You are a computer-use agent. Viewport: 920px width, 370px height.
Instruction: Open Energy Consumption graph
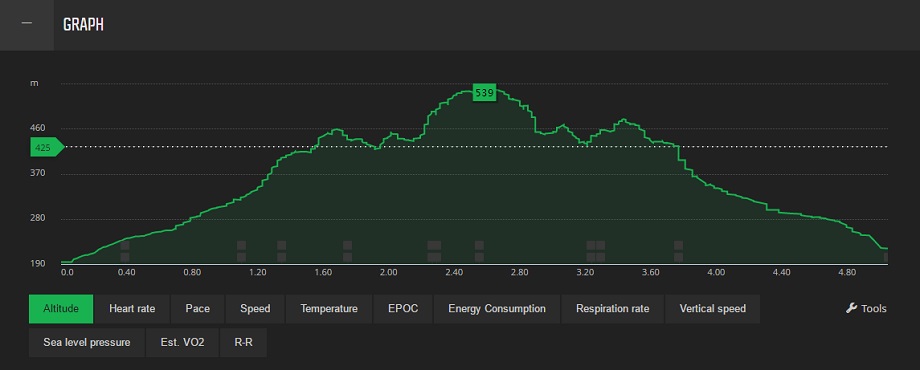[497, 309]
